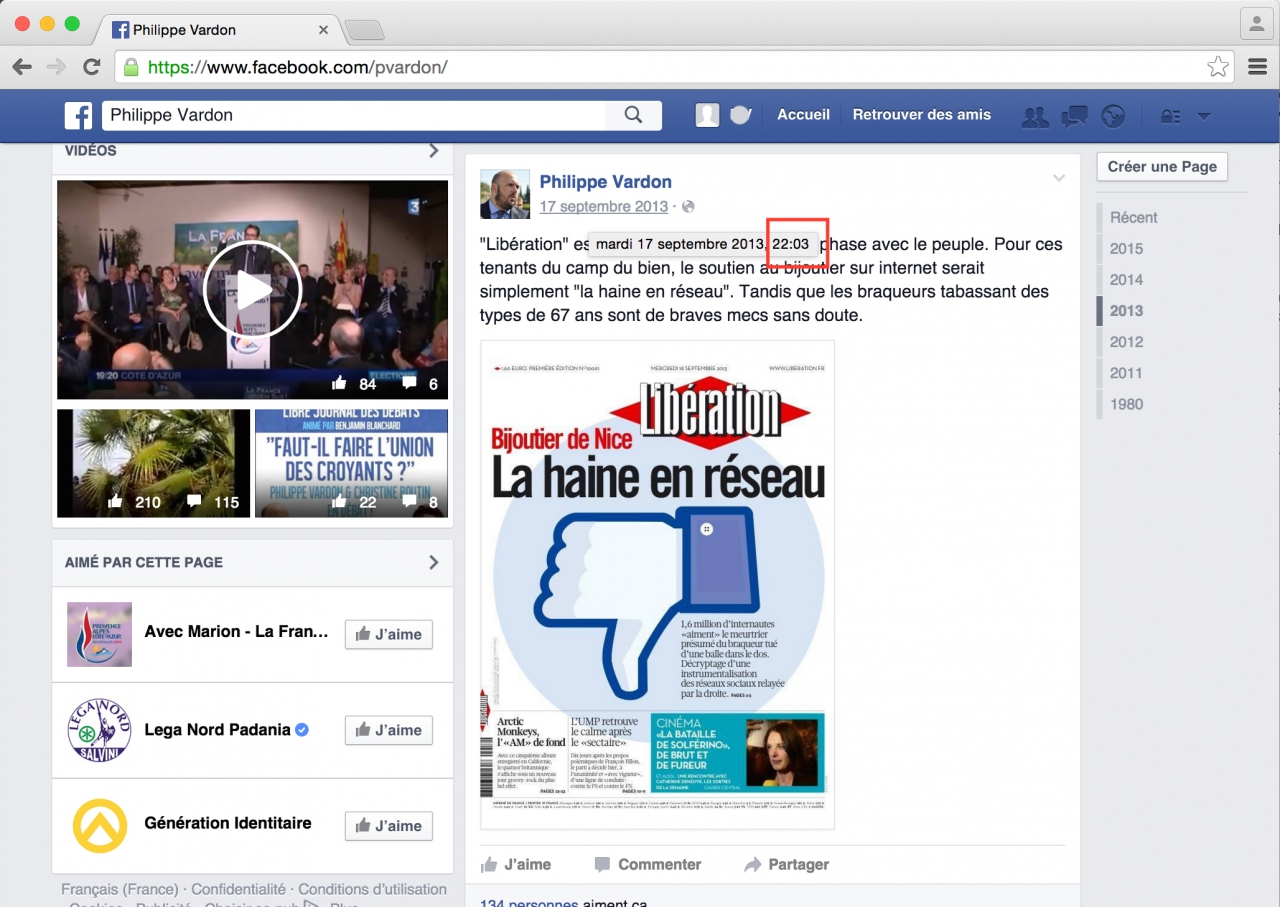Open the Chrome user profile button
Screen dimensions: 1280x907
(1255, 23)
